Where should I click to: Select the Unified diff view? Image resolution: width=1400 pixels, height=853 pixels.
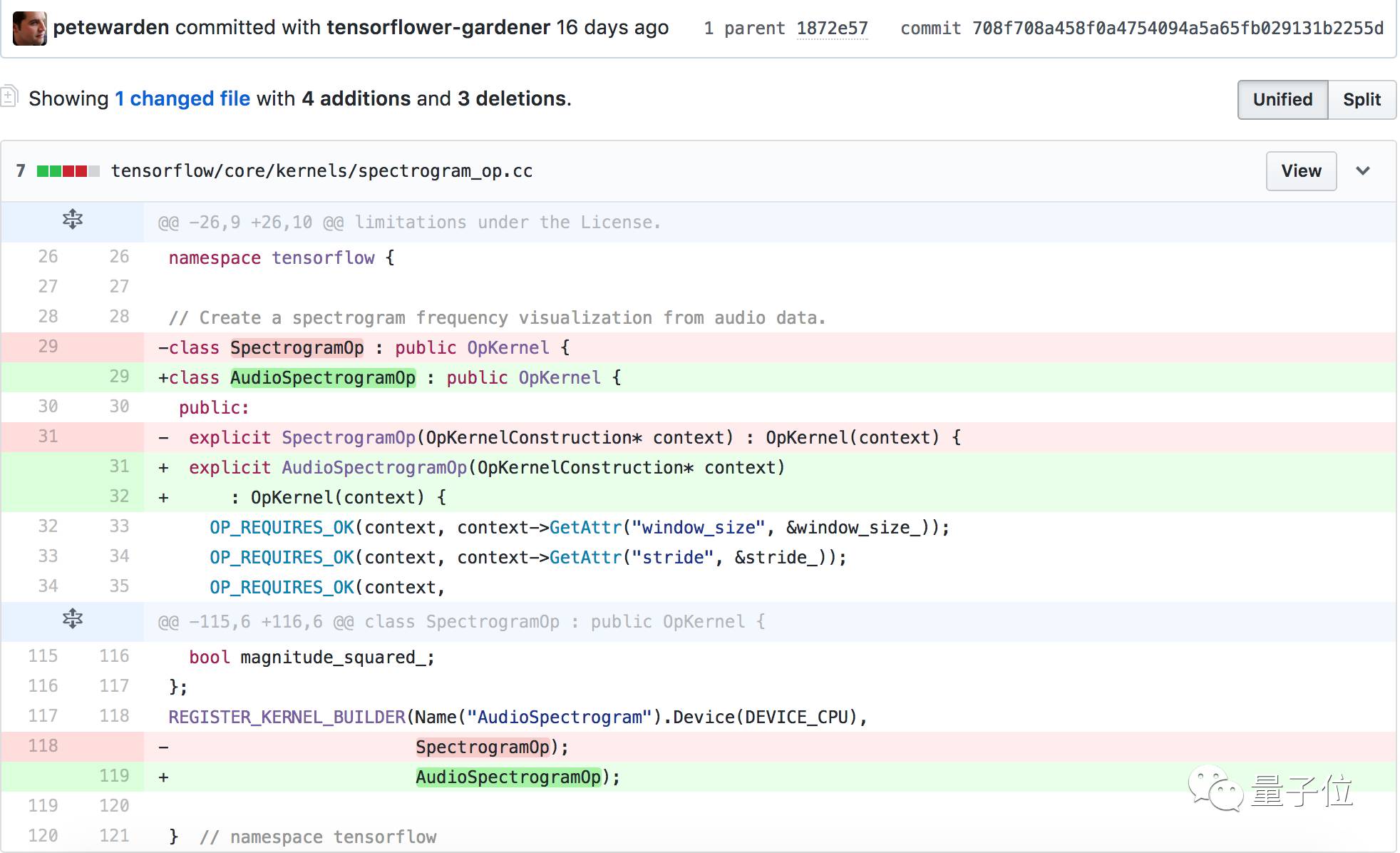pos(1282,100)
